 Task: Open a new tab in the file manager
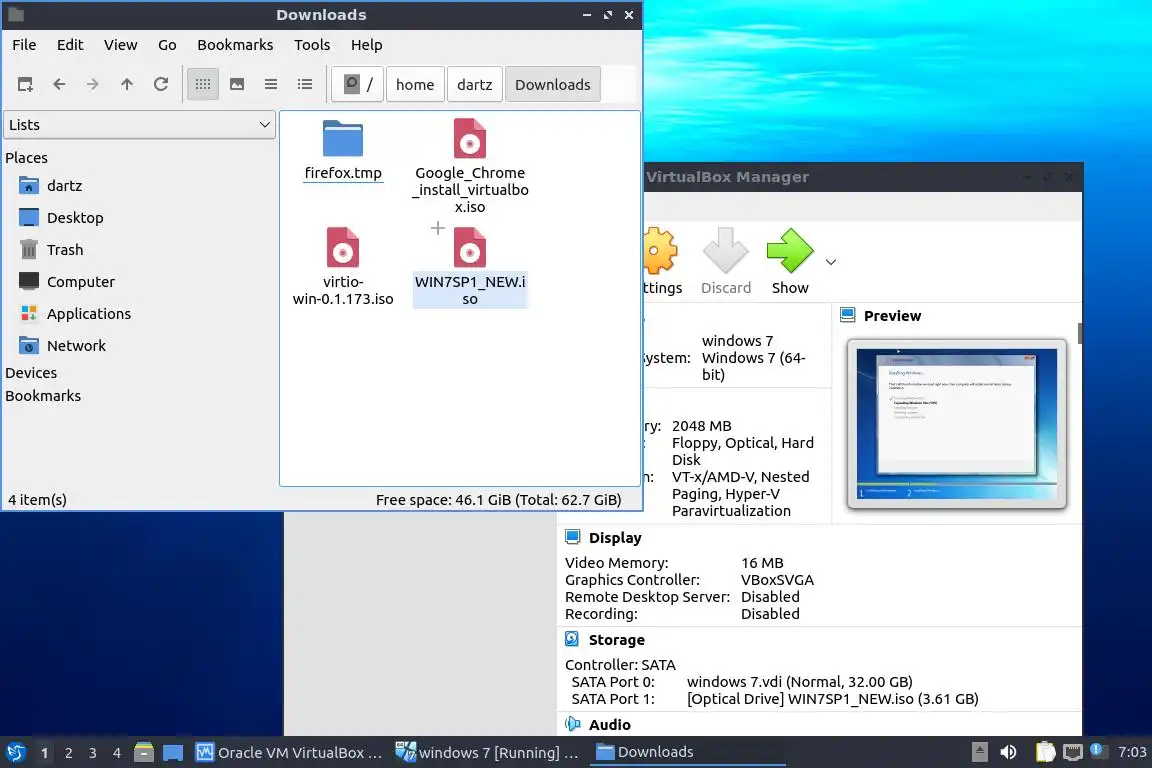point(25,85)
